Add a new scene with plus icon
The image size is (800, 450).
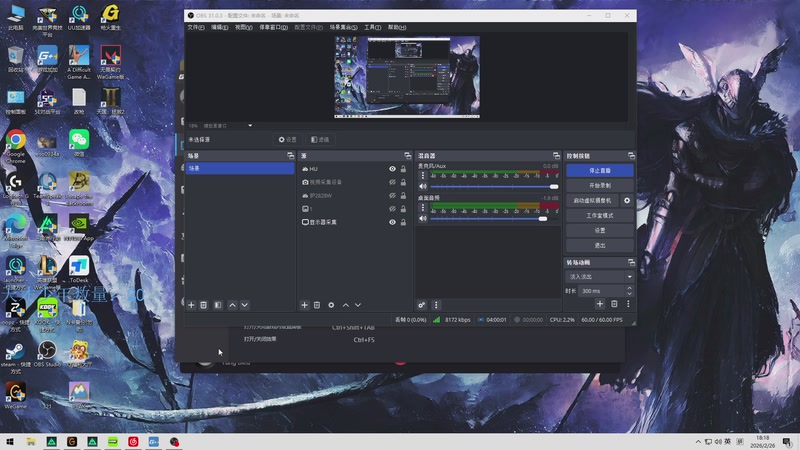pyautogui.click(x=191, y=305)
